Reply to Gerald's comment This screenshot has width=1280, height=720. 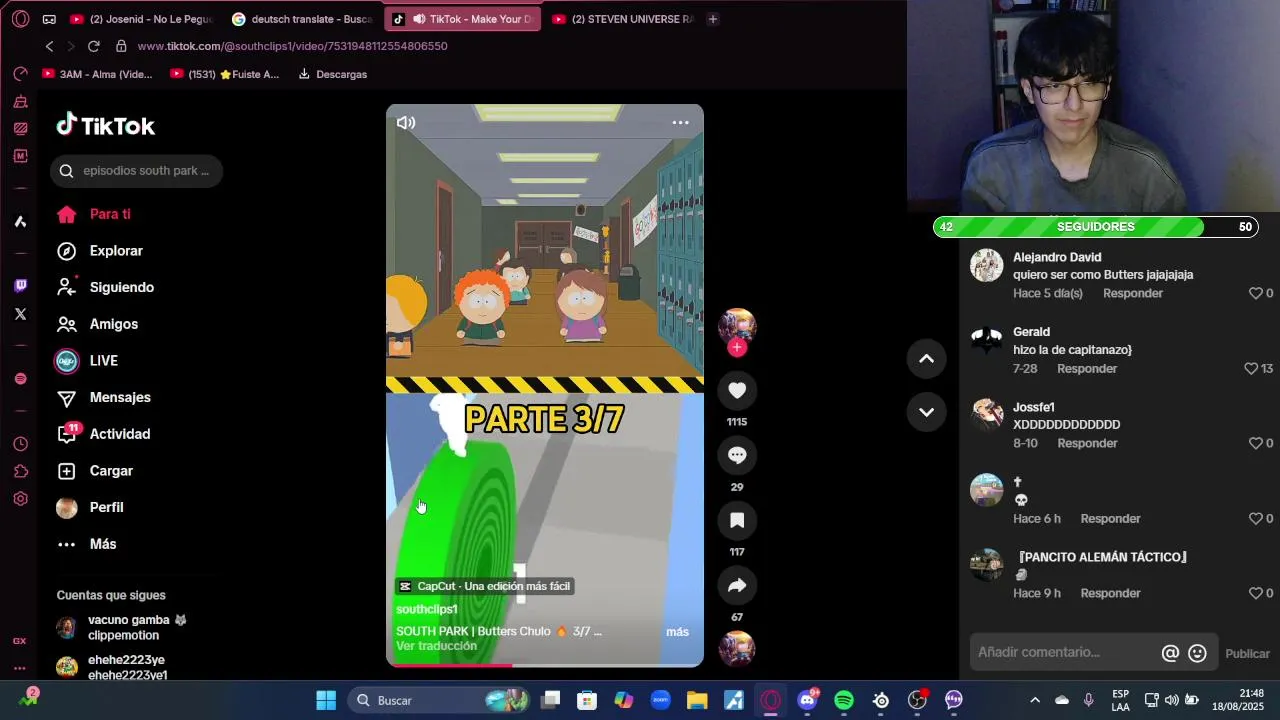(1087, 369)
